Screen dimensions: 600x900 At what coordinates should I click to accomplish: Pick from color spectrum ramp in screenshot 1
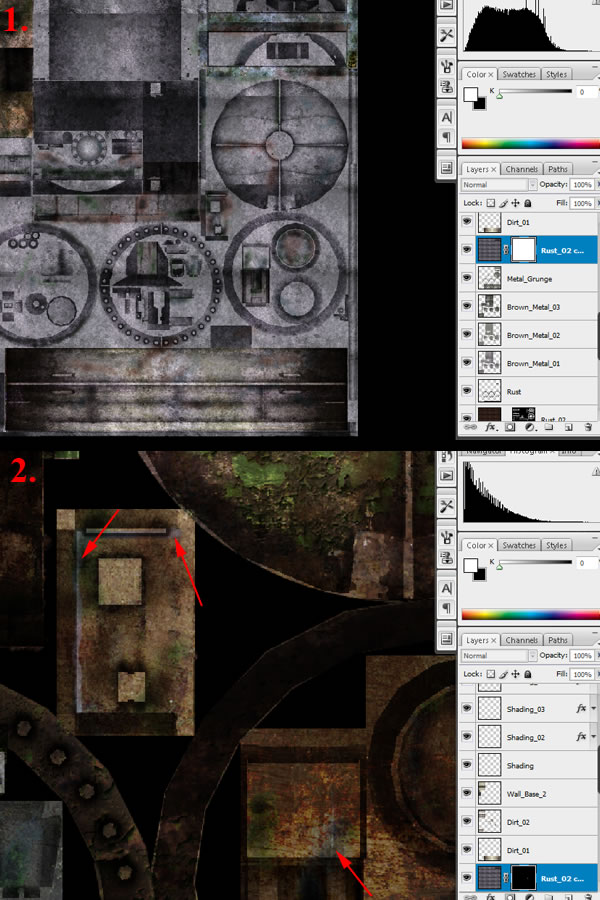pos(531,143)
